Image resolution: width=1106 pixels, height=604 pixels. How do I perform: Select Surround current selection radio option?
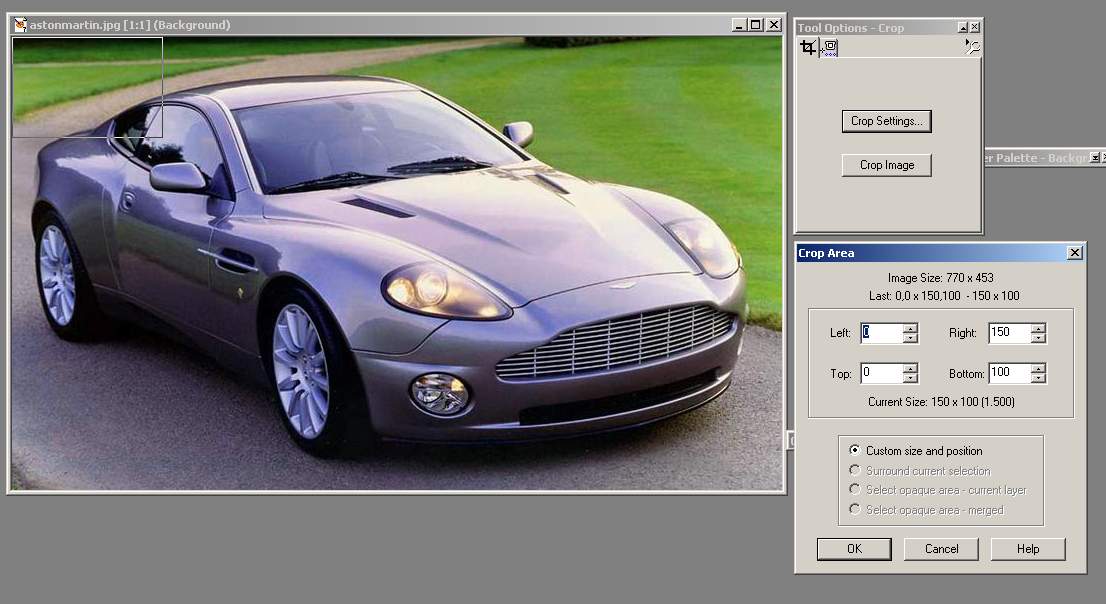click(x=920, y=470)
